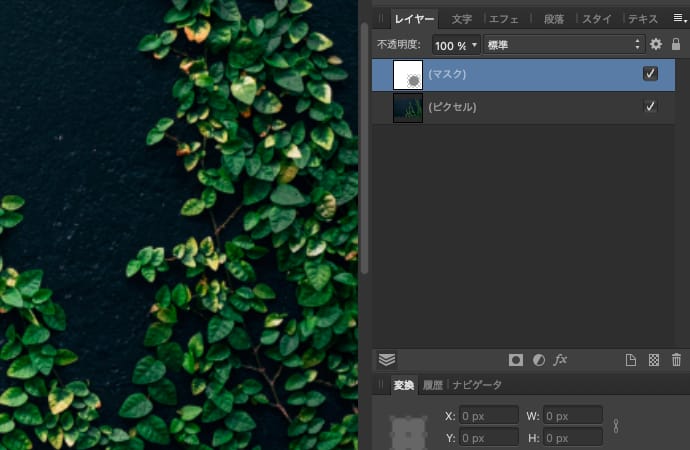
Task: Open Layer Effects with the fx icon
Action: tap(561, 360)
